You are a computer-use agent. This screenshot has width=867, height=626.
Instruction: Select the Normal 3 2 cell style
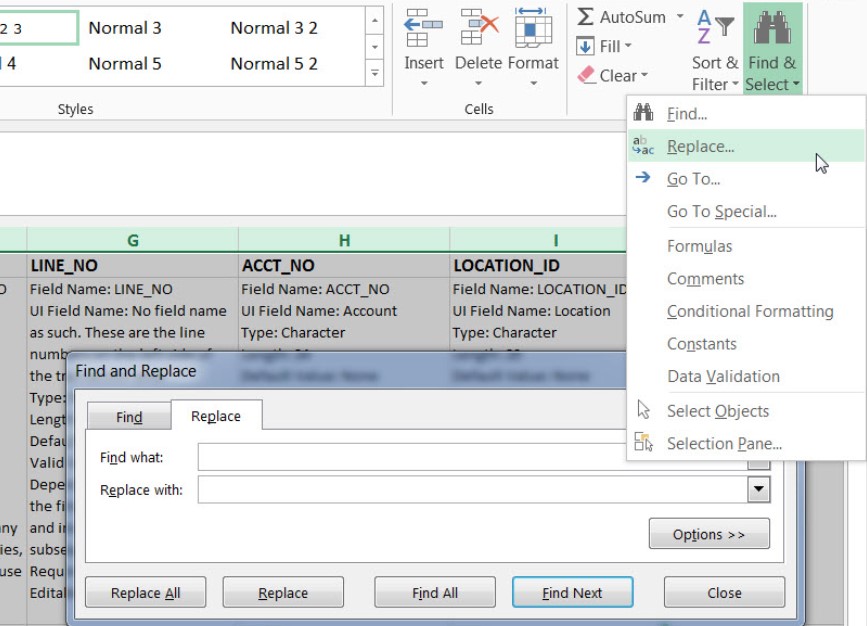(274, 28)
